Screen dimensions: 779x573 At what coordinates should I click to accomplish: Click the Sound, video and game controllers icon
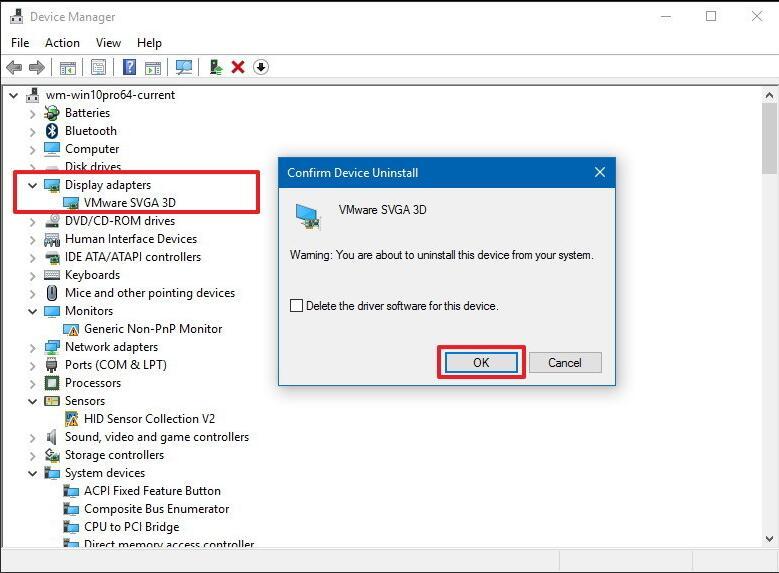pos(52,437)
